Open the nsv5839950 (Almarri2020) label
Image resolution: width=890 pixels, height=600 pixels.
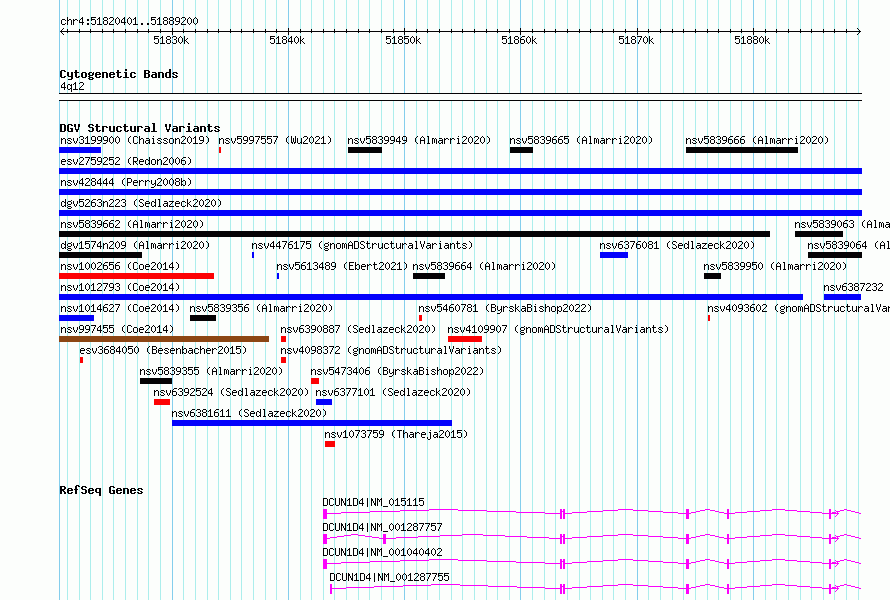775,266
